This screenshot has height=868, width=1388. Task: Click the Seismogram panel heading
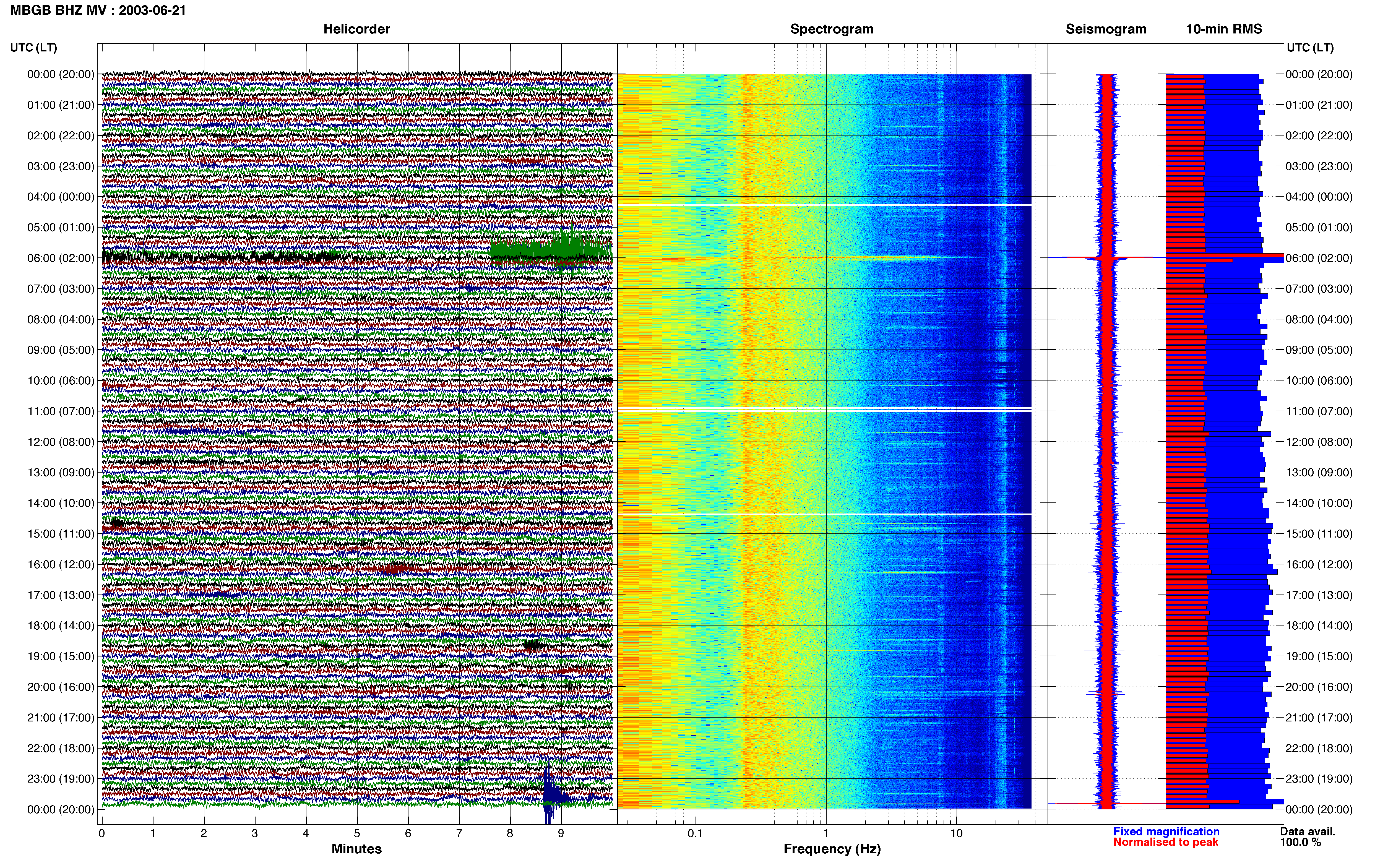(x=1106, y=29)
